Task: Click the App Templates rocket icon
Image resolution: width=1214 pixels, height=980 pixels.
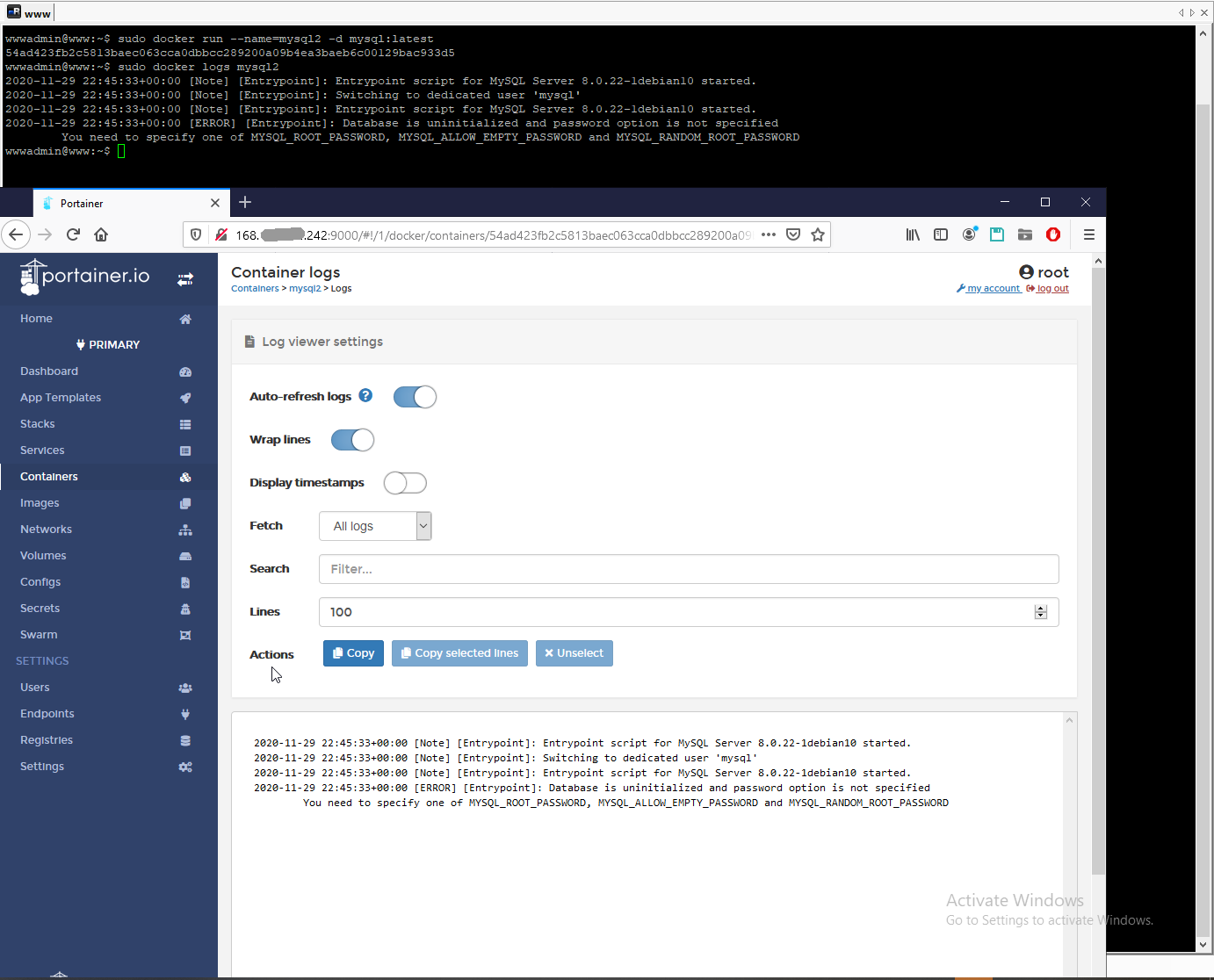Action: click(185, 398)
